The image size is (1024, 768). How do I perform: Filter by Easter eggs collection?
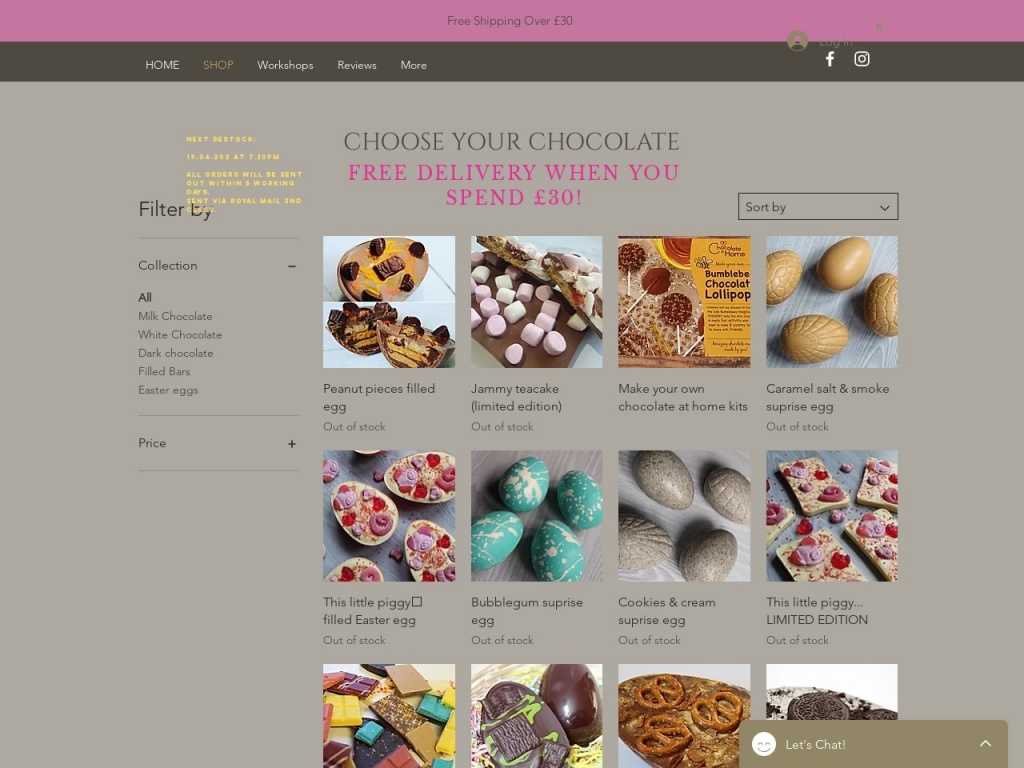pos(168,390)
